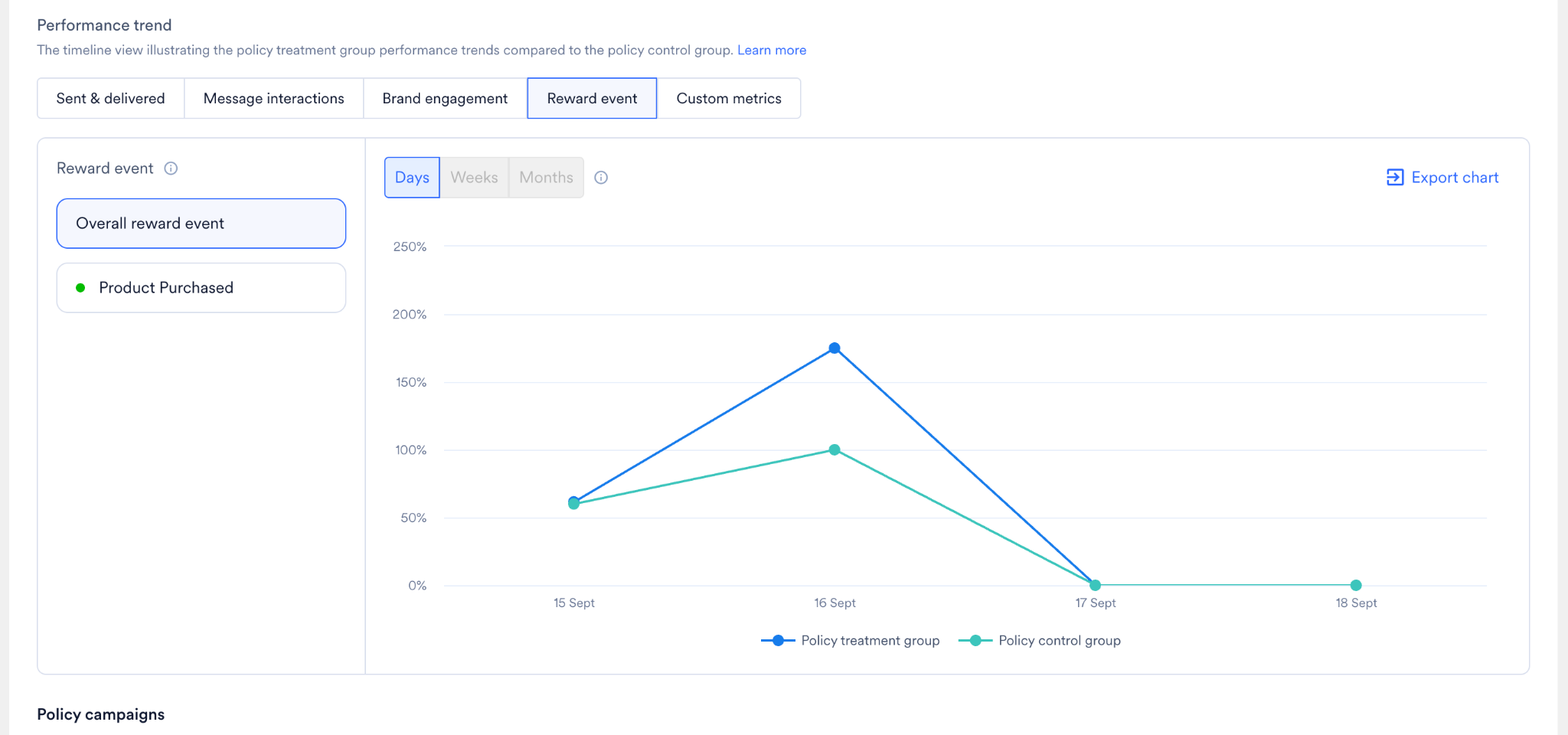Select the Product Purchased event
This screenshot has height=735, width=1568.
point(201,288)
